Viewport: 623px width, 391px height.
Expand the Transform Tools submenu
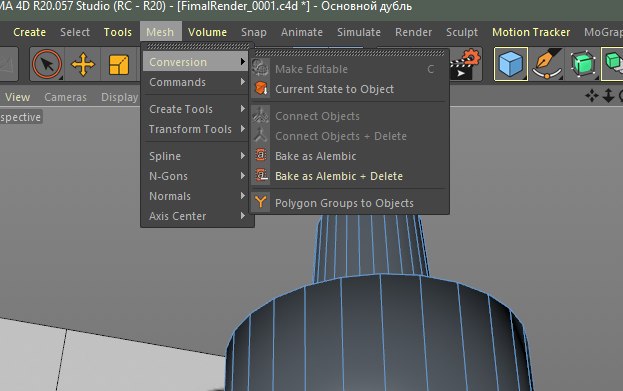196,129
